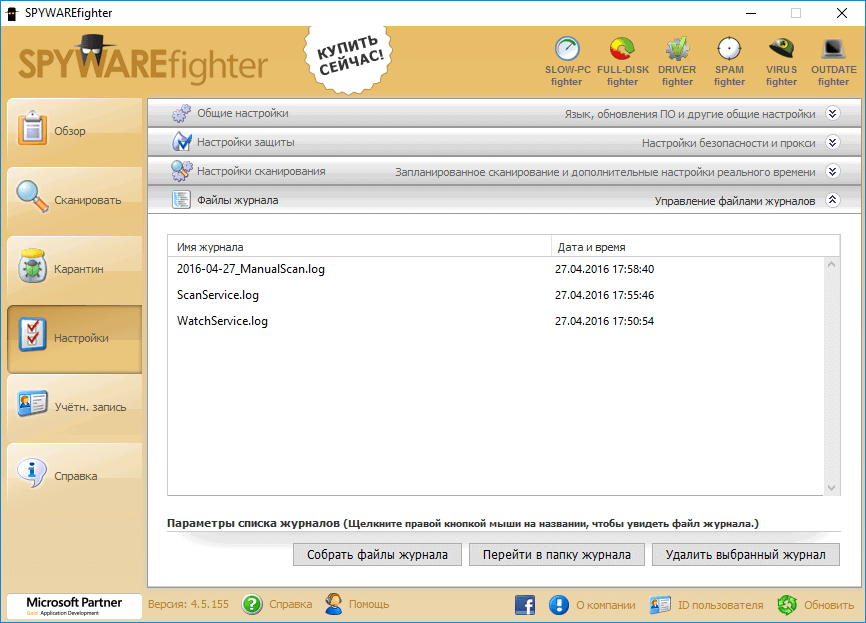The image size is (866, 623).
Task: Open VIRUS fighter tool
Action: point(781,61)
